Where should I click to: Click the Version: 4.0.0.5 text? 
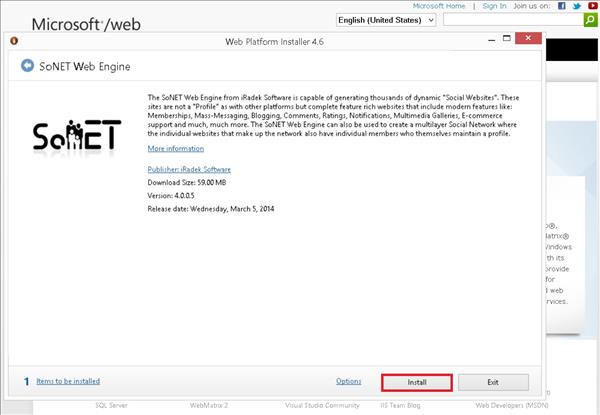tap(171, 195)
